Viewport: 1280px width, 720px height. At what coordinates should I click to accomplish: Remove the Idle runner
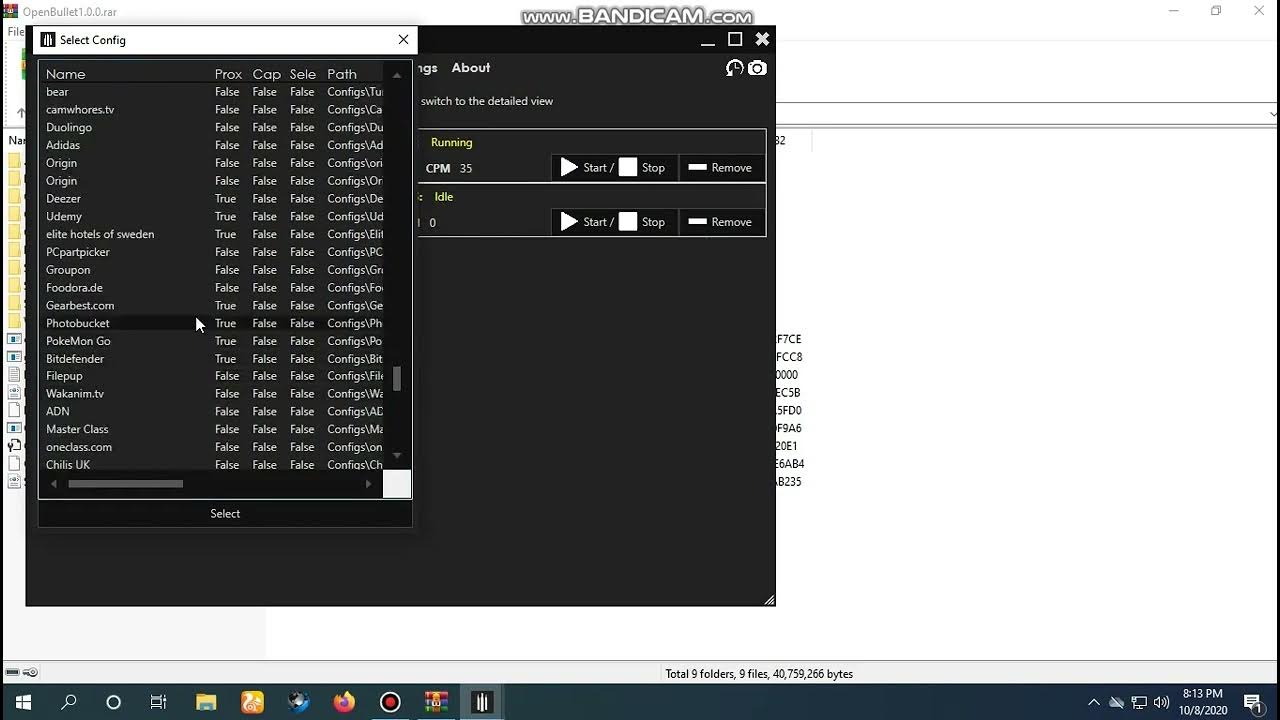(721, 222)
